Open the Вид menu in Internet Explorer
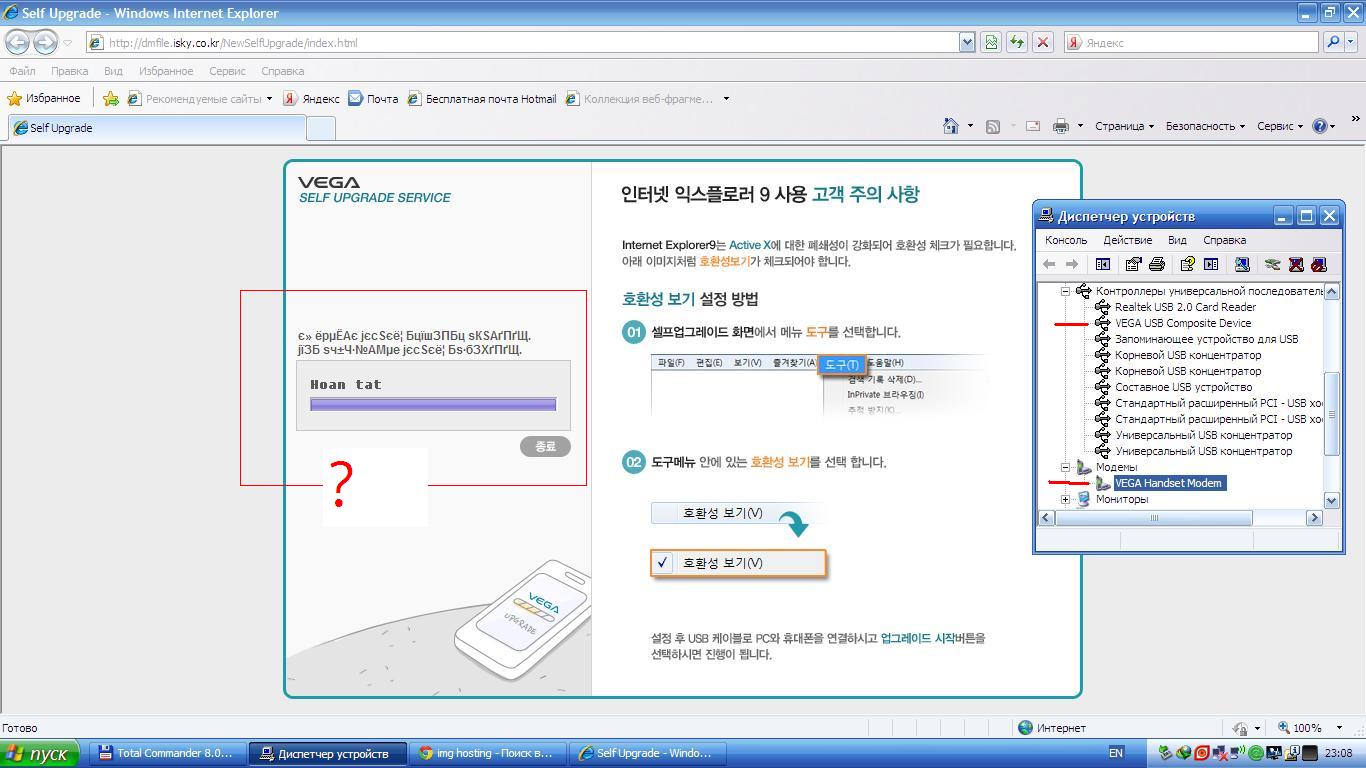This screenshot has width=1366, height=768. point(113,71)
